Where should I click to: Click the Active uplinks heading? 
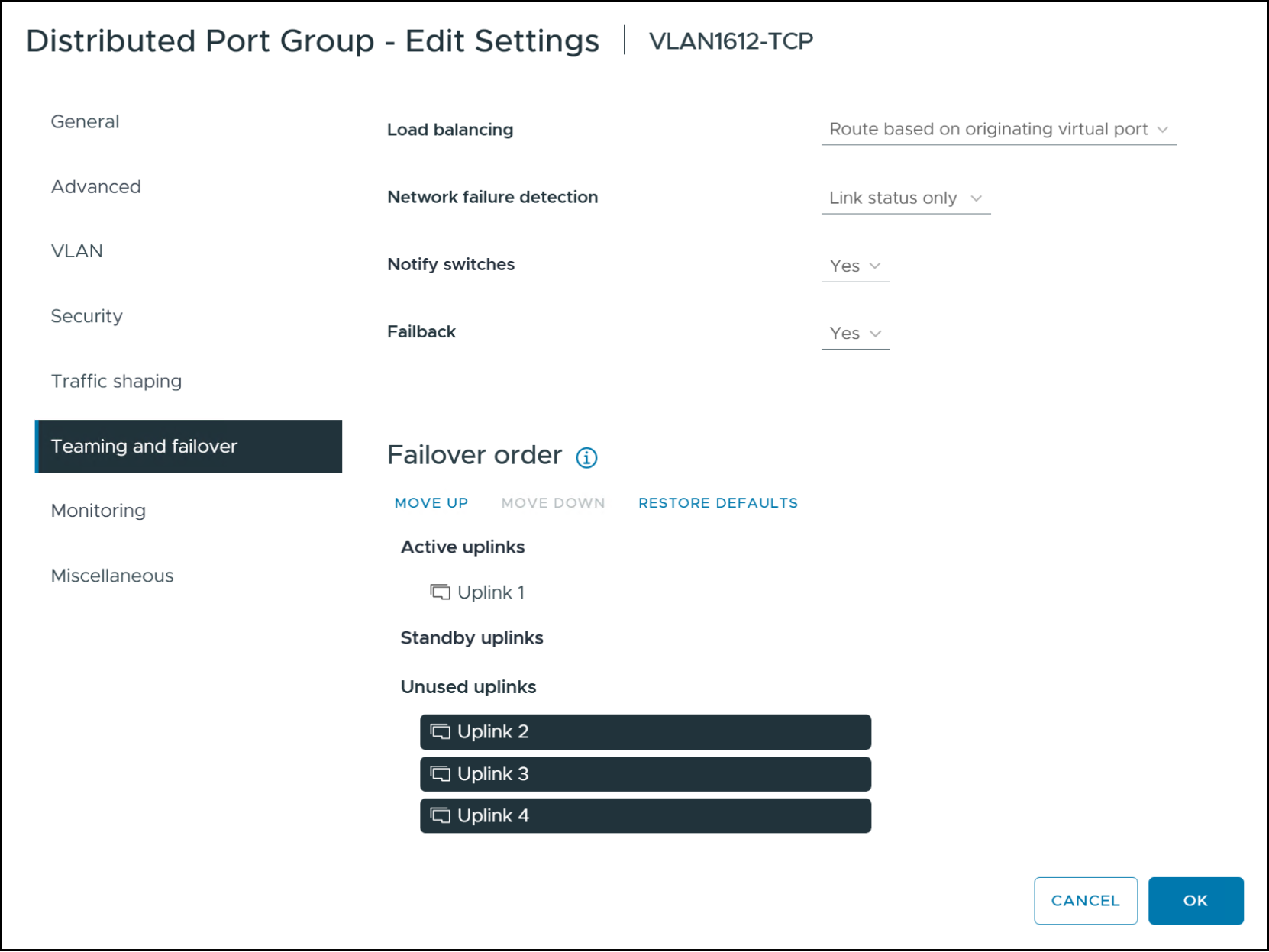click(x=463, y=547)
